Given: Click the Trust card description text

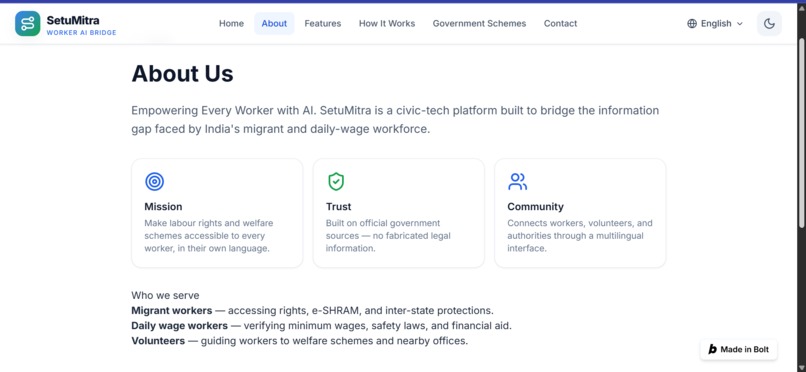Looking at the screenshot, I should 388,236.
